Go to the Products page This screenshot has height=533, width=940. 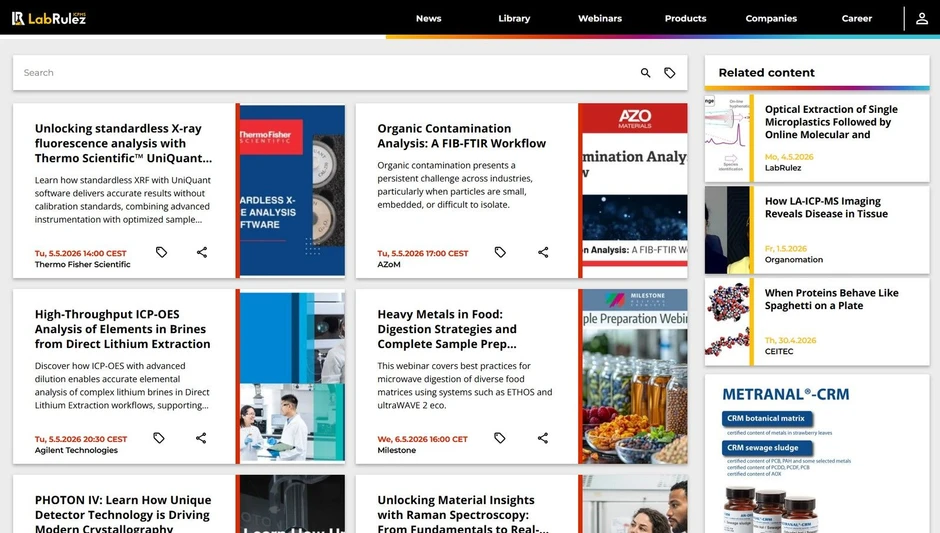click(x=685, y=19)
